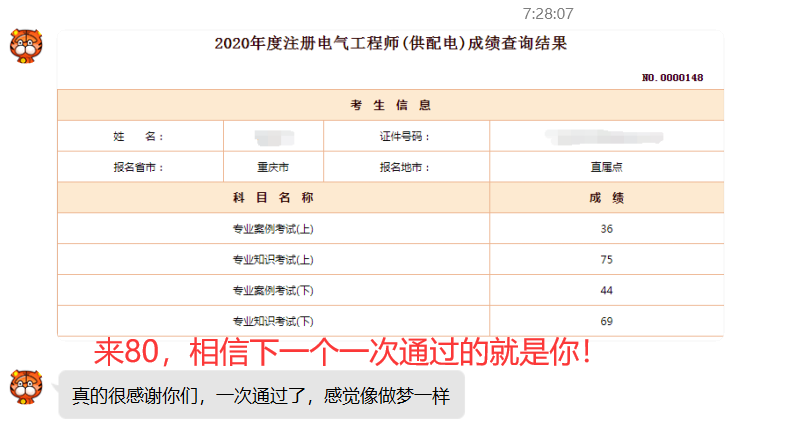Open tiger avatar beside thank-you message

26,387
